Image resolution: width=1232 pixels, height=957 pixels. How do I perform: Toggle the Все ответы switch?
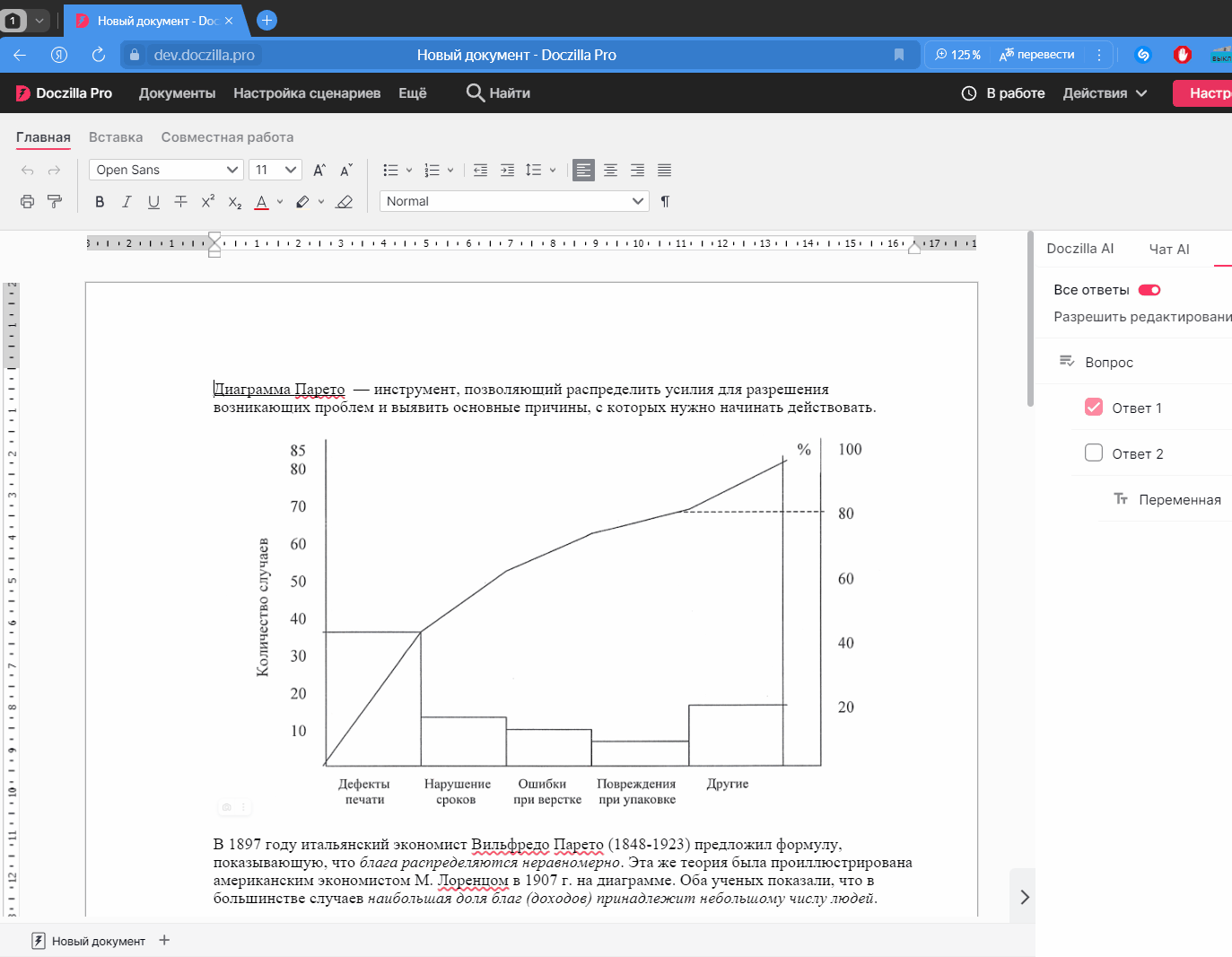1149,290
